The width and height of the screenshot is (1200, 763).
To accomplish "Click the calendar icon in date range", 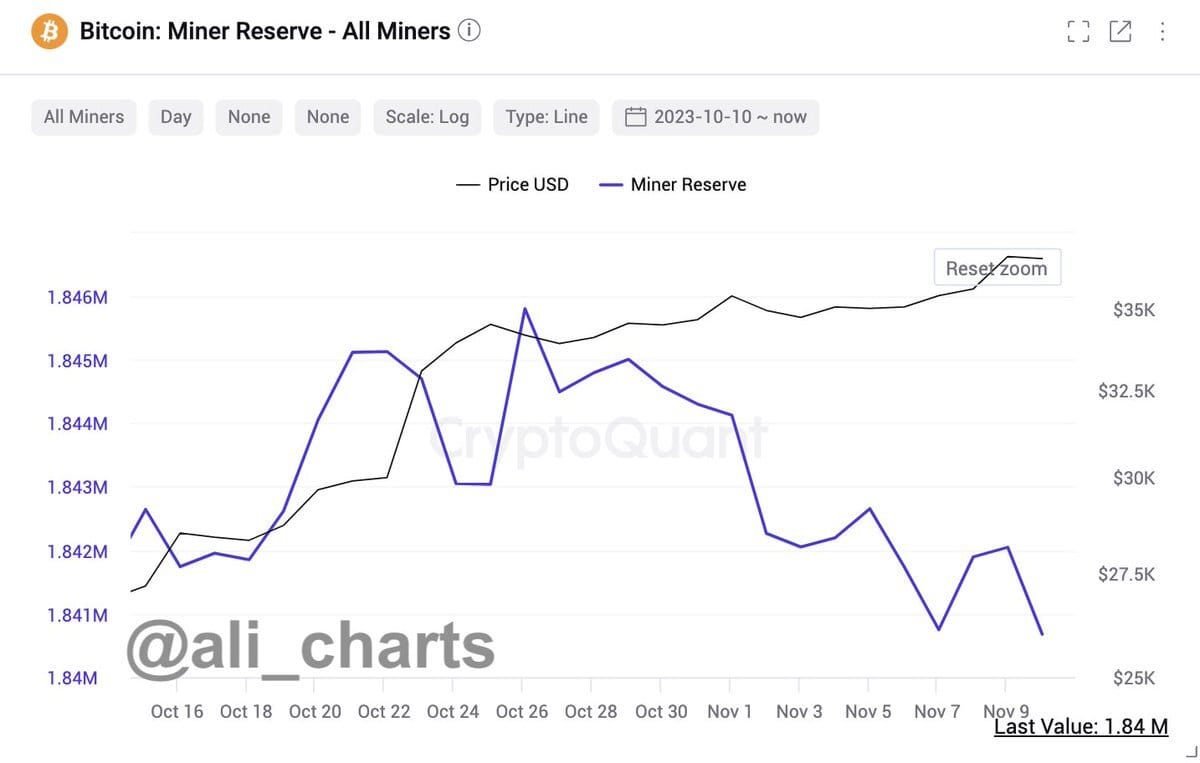I will point(635,117).
